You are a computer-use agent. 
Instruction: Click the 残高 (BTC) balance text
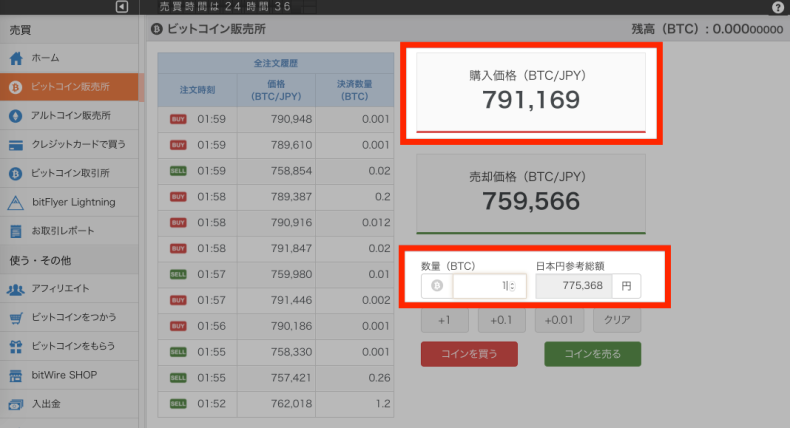(x=707, y=29)
